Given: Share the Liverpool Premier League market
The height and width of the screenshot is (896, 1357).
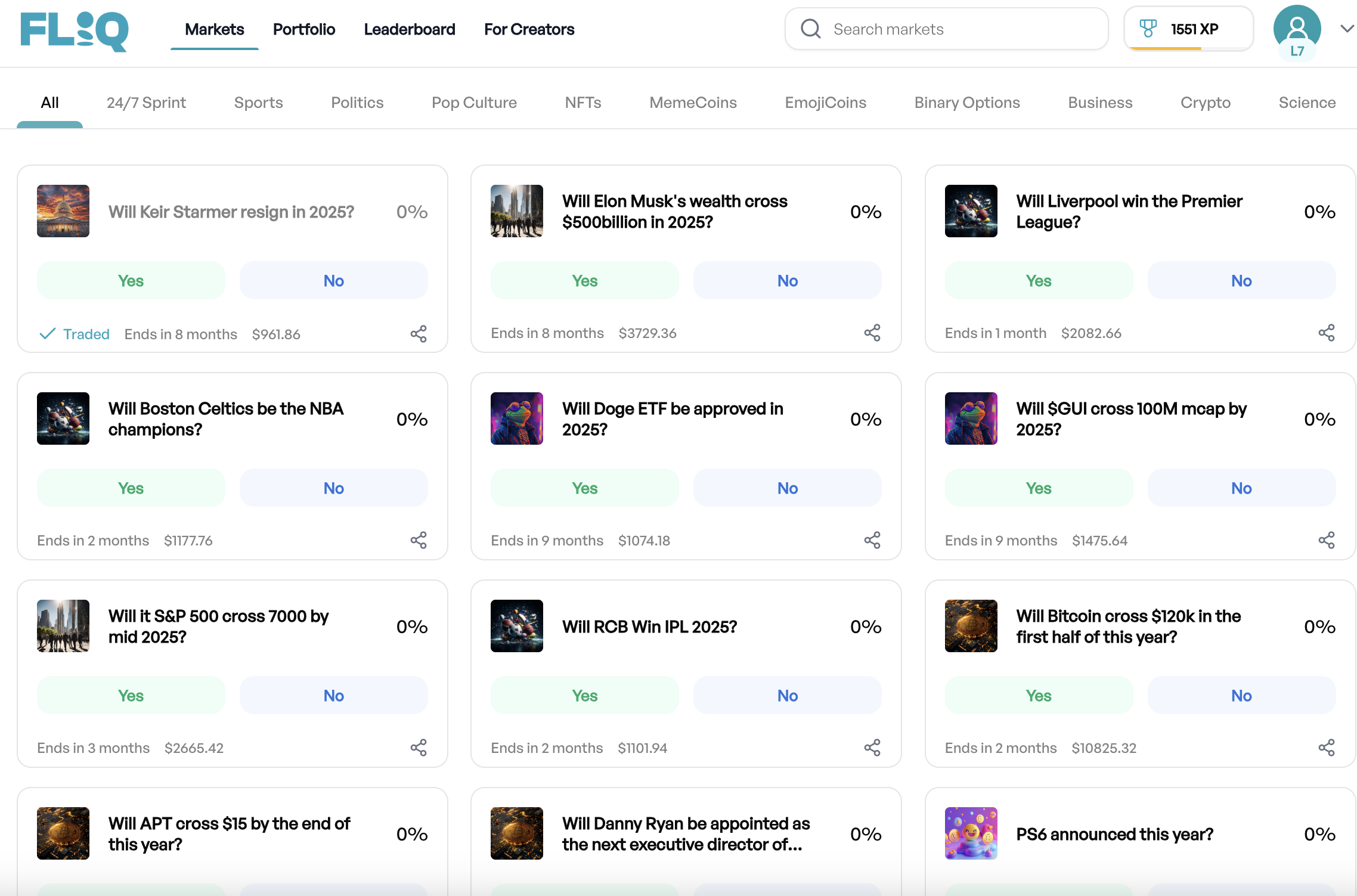Looking at the screenshot, I should coord(1326,333).
